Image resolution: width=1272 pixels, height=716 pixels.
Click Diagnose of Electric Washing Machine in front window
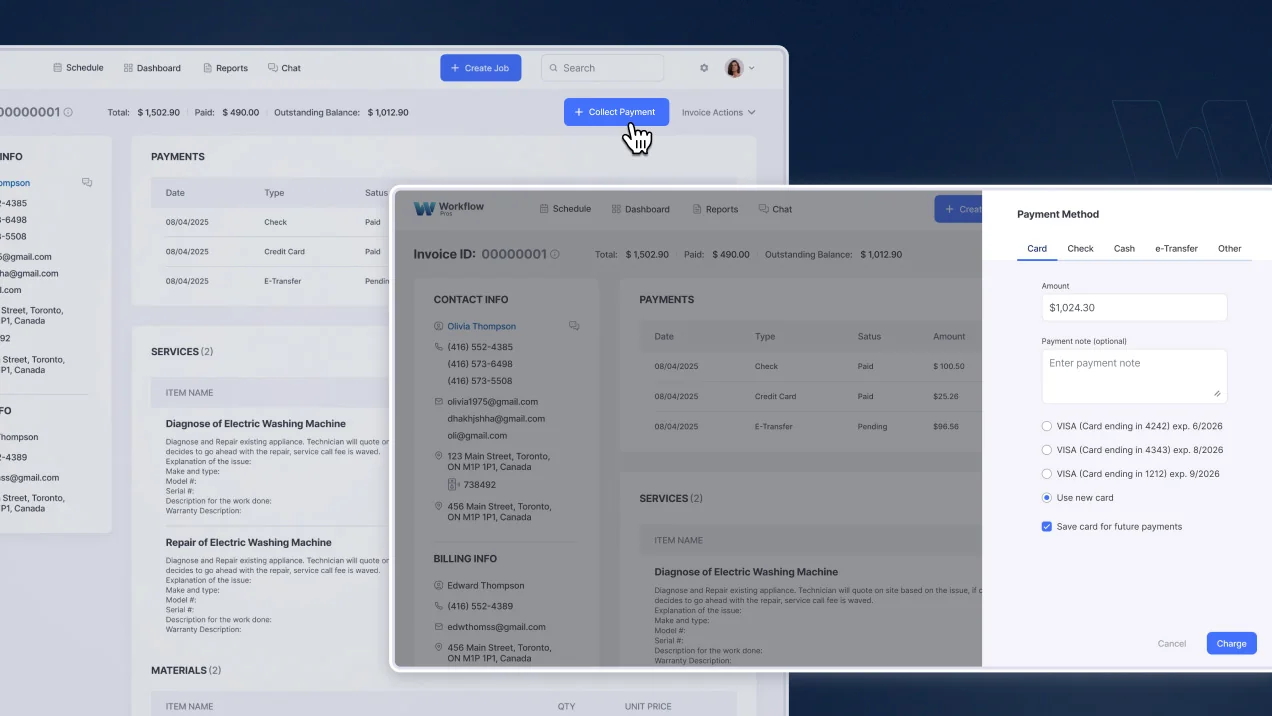tap(746, 572)
